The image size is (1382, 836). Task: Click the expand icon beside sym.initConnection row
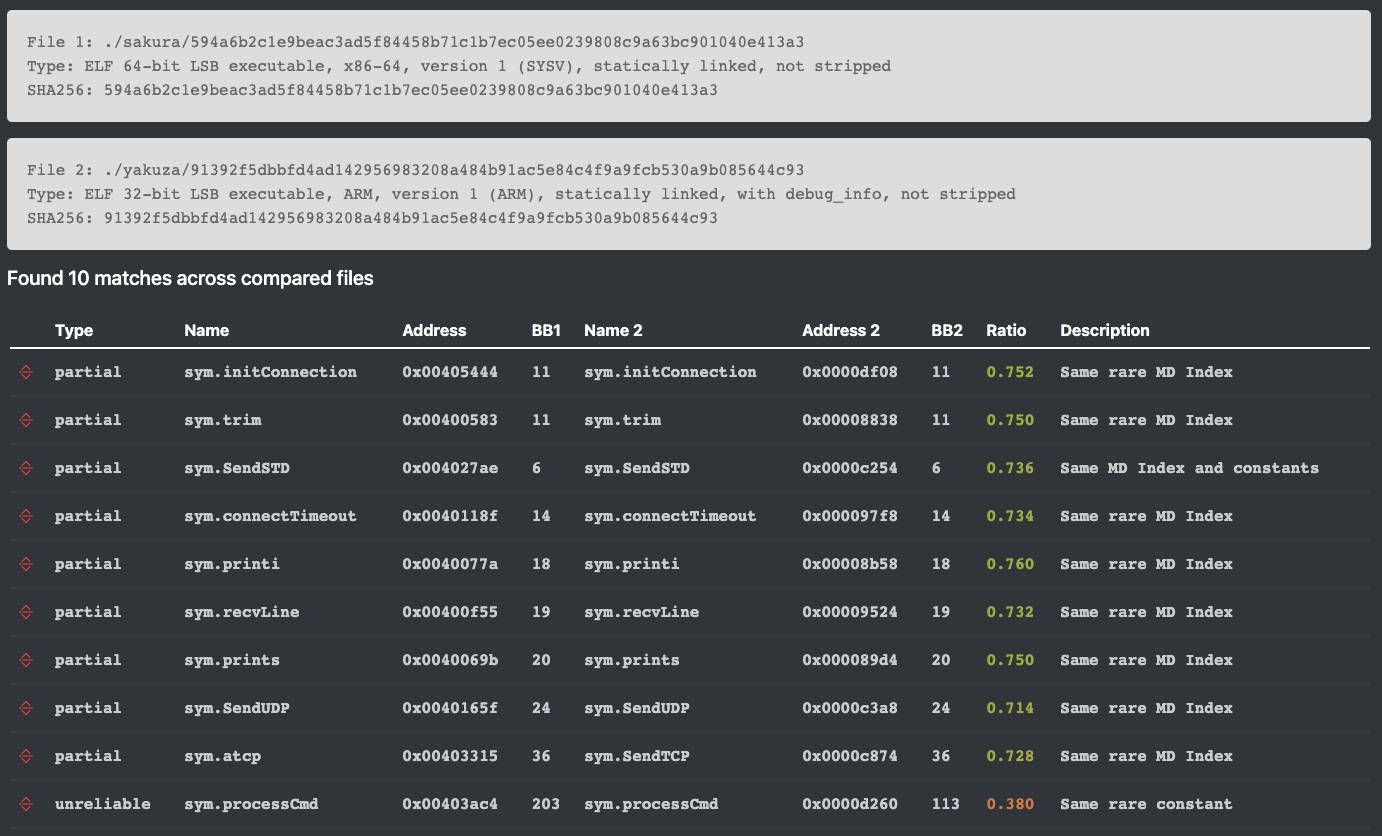click(x=26, y=372)
